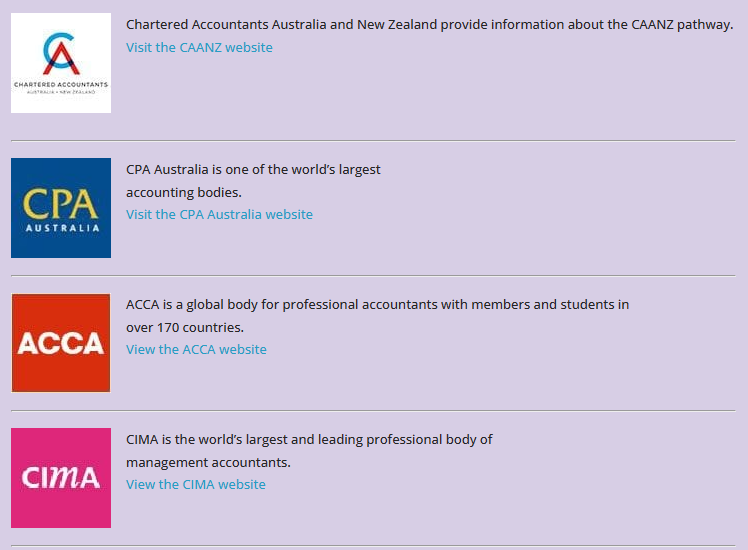Follow the 'Visit the CPA Australia website' link
The width and height of the screenshot is (748, 550).
point(219,214)
